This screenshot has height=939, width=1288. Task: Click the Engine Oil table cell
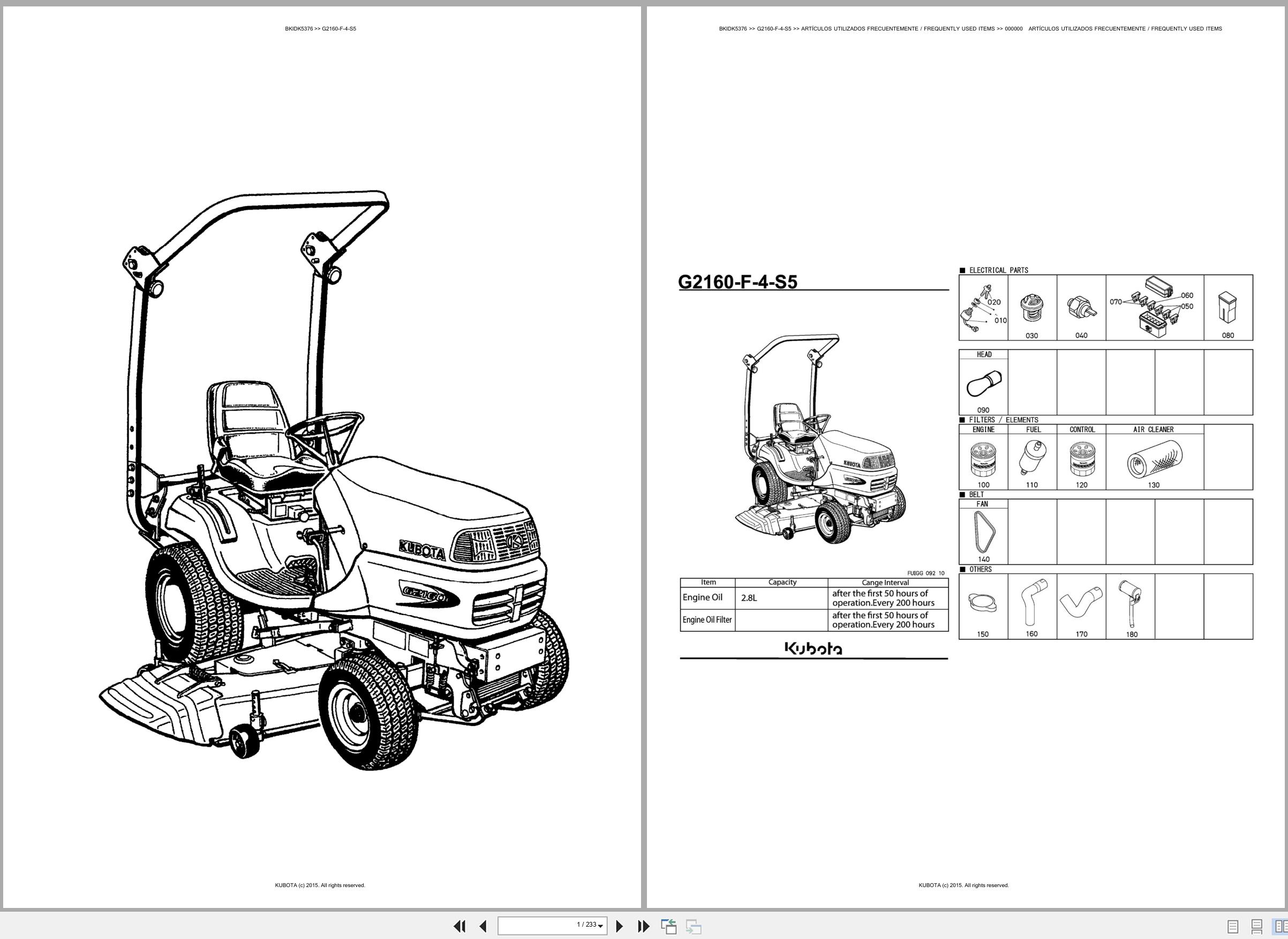pyautogui.click(x=707, y=599)
